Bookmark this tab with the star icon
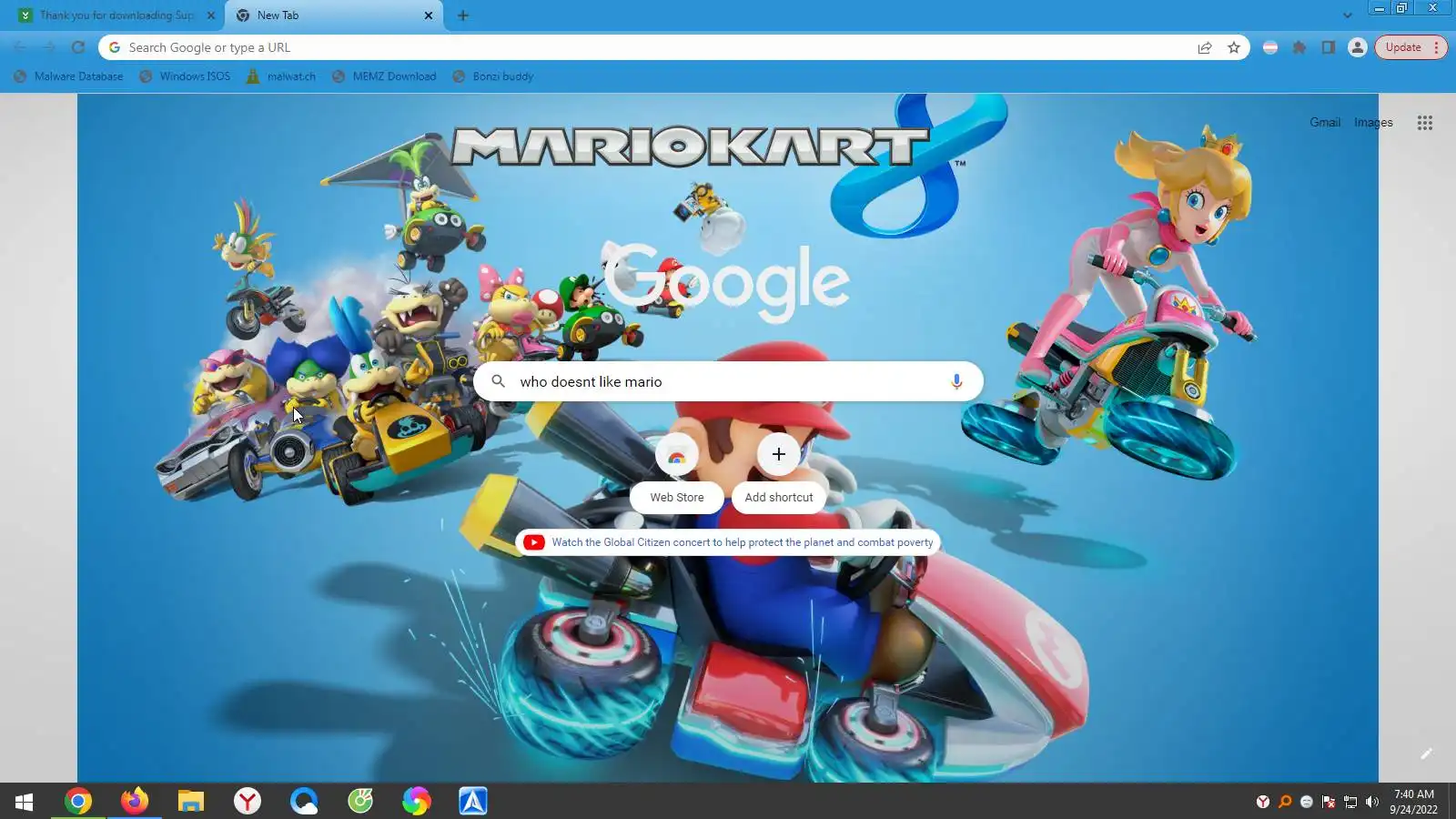Screen dimensions: 1456x819 pyautogui.click(x=1234, y=47)
